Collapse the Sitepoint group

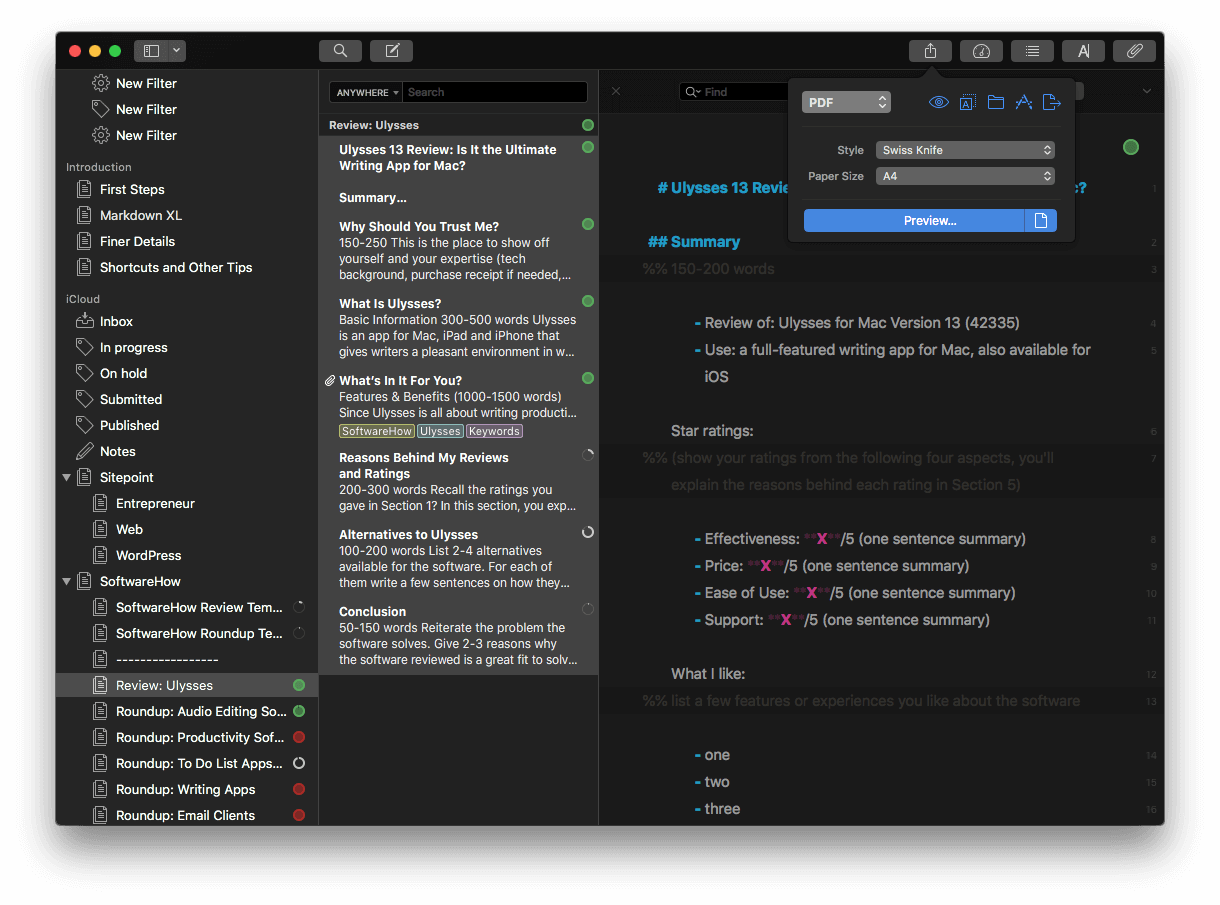coord(67,478)
